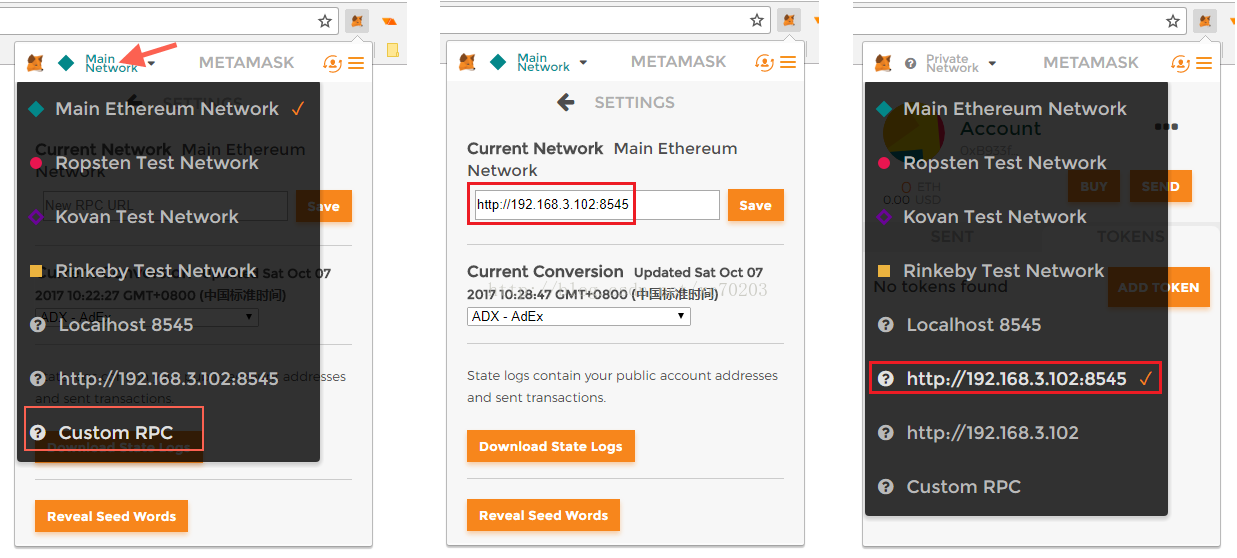
Task: Select the checked http://192.168.3.102:8545 entry in the right list
Action: [x=1016, y=379]
